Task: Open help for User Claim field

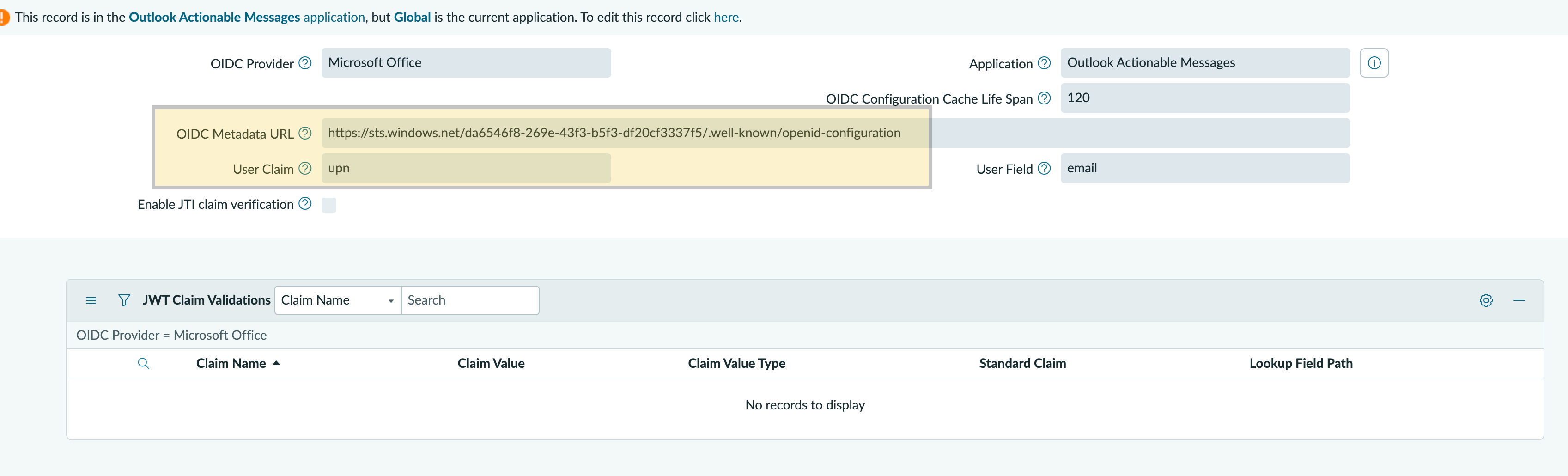Action: tap(305, 169)
